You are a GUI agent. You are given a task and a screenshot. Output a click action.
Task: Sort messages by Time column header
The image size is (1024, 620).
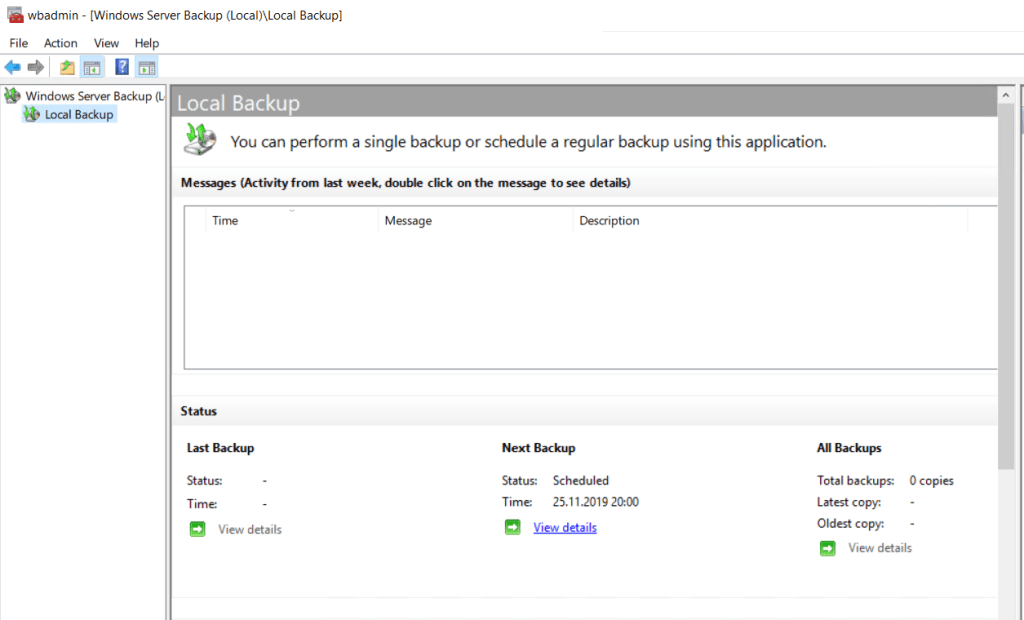(x=291, y=220)
